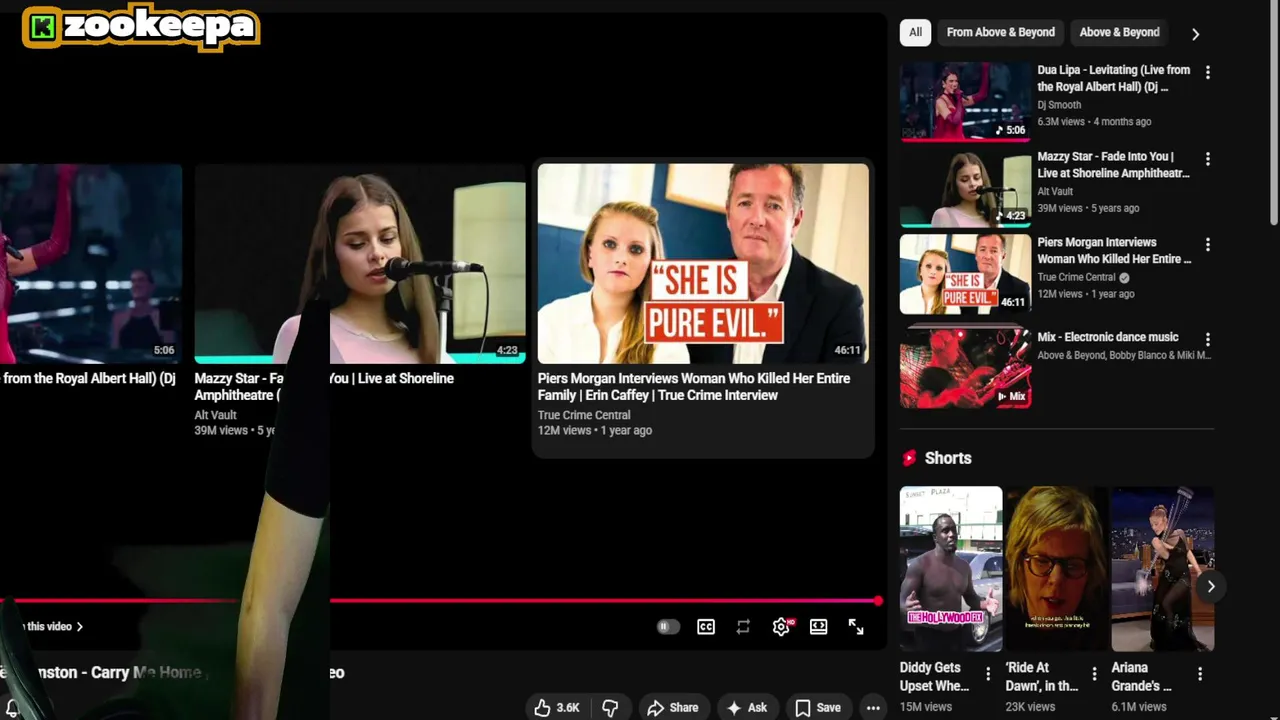The height and width of the screenshot is (720, 1280).
Task: Open the 'Ride At Dawn' short thumbnail
Action: (x=1057, y=569)
